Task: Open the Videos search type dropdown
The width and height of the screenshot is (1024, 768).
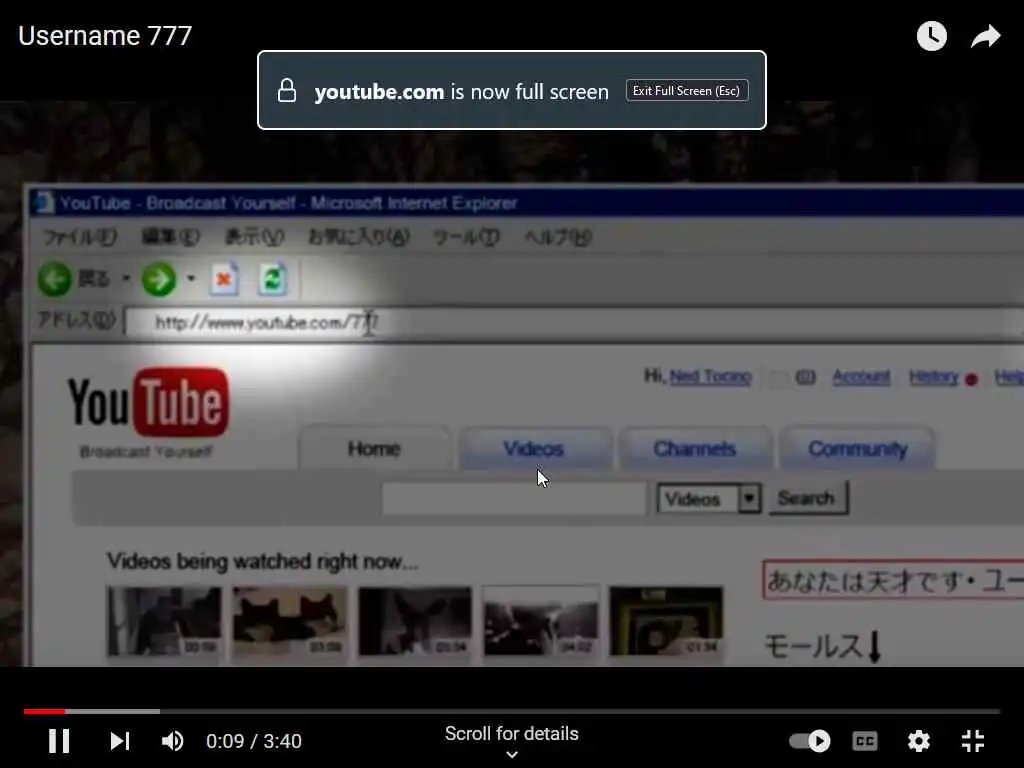Action: (709, 499)
